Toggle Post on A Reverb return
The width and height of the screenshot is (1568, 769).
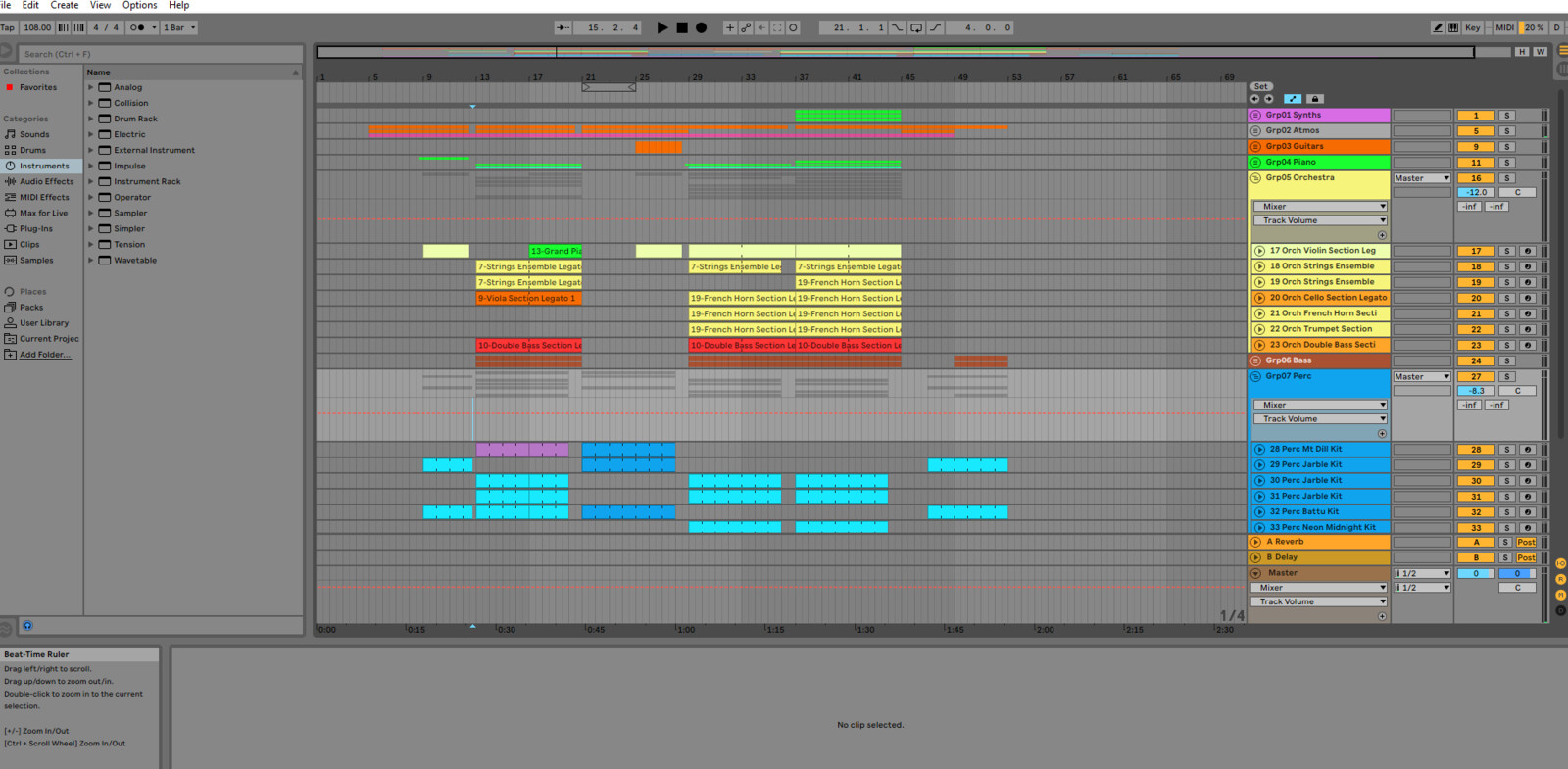1526,542
